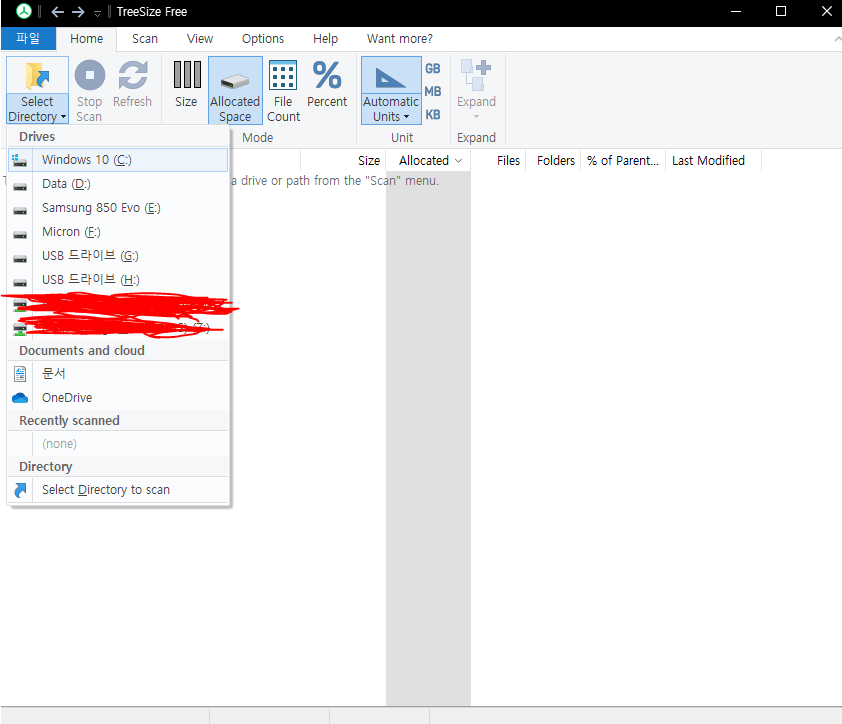Click the USB (G:) drive icon
The height and width of the screenshot is (724, 842).
coord(20,258)
